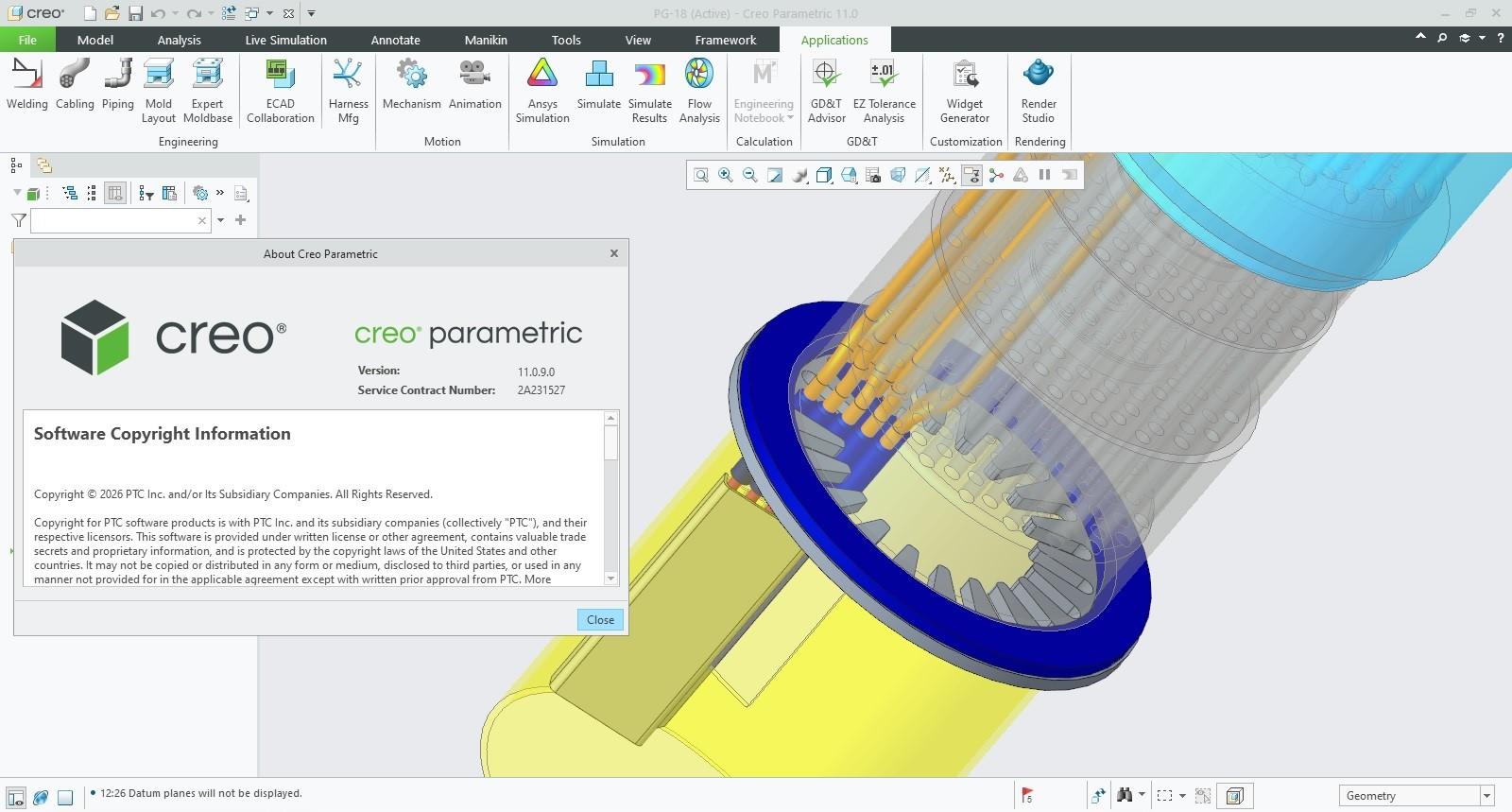Open the binoculars search tool
The width and height of the screenshot is (1512, 812).
click(x=1125, y=796)
